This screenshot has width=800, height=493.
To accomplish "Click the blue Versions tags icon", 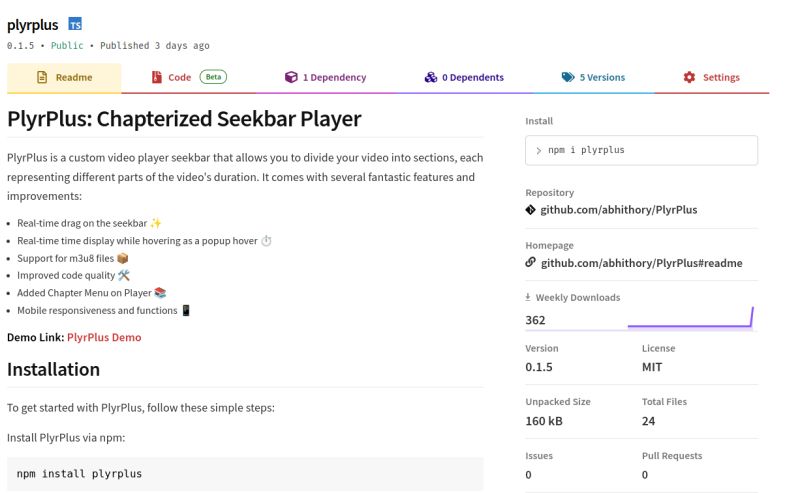I will pos(568,77).
